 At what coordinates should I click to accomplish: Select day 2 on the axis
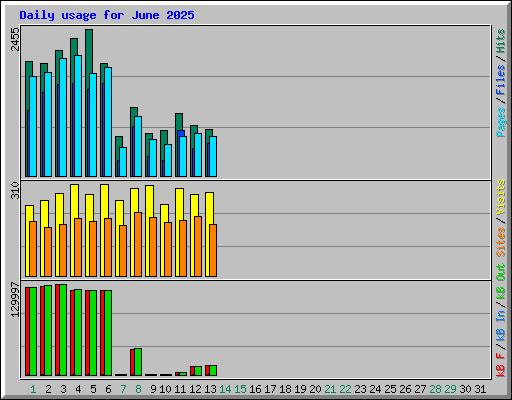point(48,389)
